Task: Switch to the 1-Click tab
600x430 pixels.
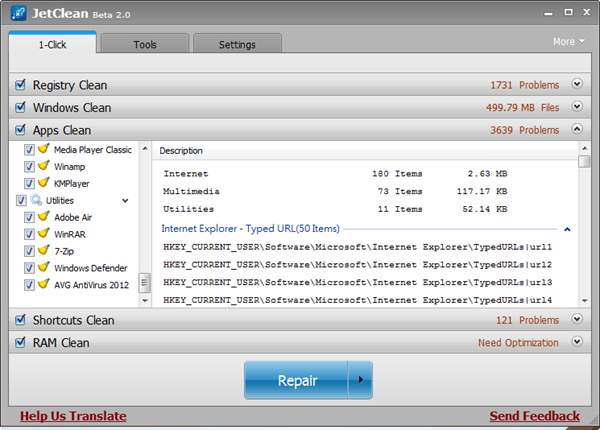Action: (x=52, y=44)
